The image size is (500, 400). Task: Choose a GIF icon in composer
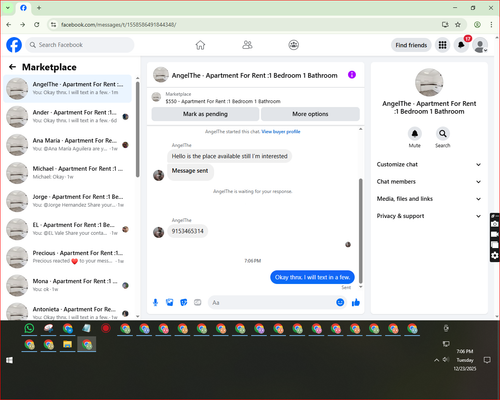198,302
